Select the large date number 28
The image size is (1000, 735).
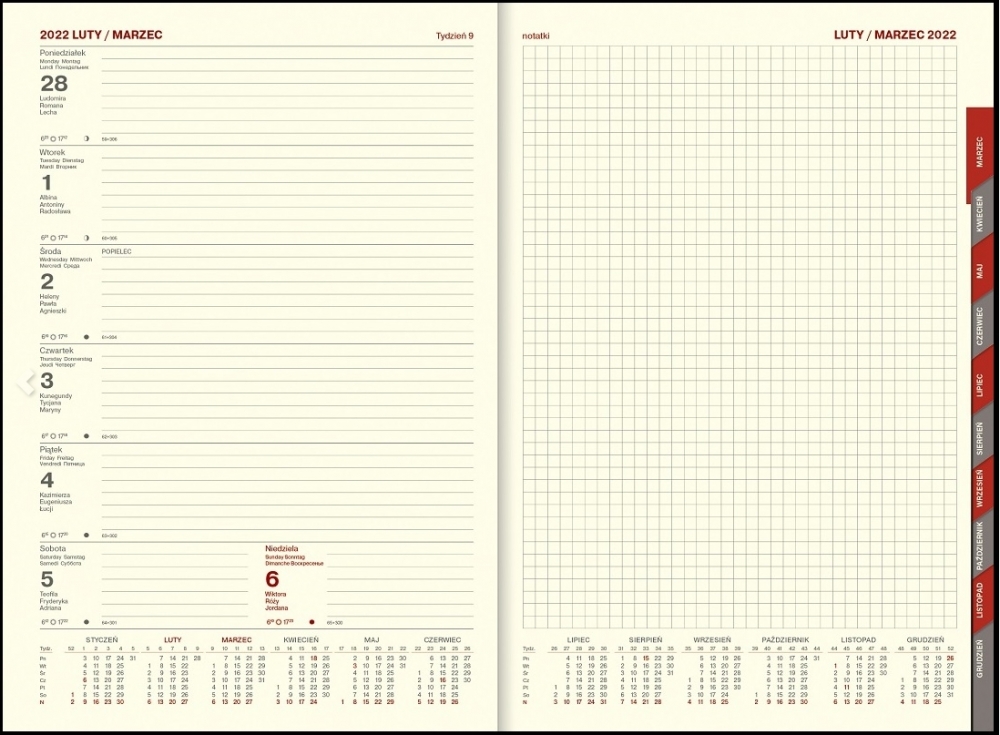tap(54, 84)
